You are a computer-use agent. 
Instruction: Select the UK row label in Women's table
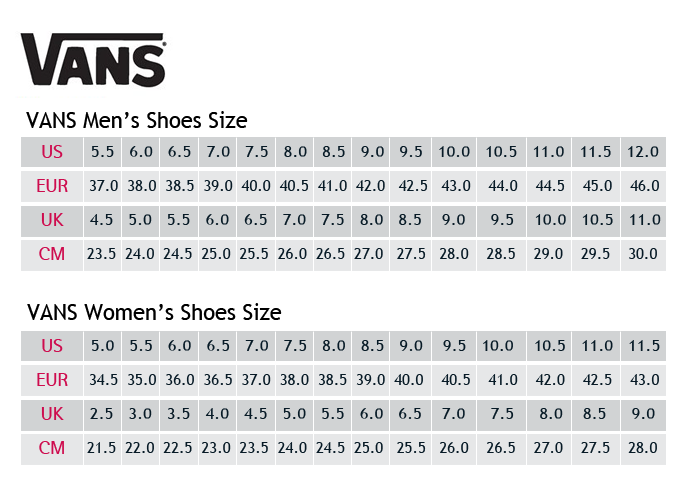click(52, 414)
